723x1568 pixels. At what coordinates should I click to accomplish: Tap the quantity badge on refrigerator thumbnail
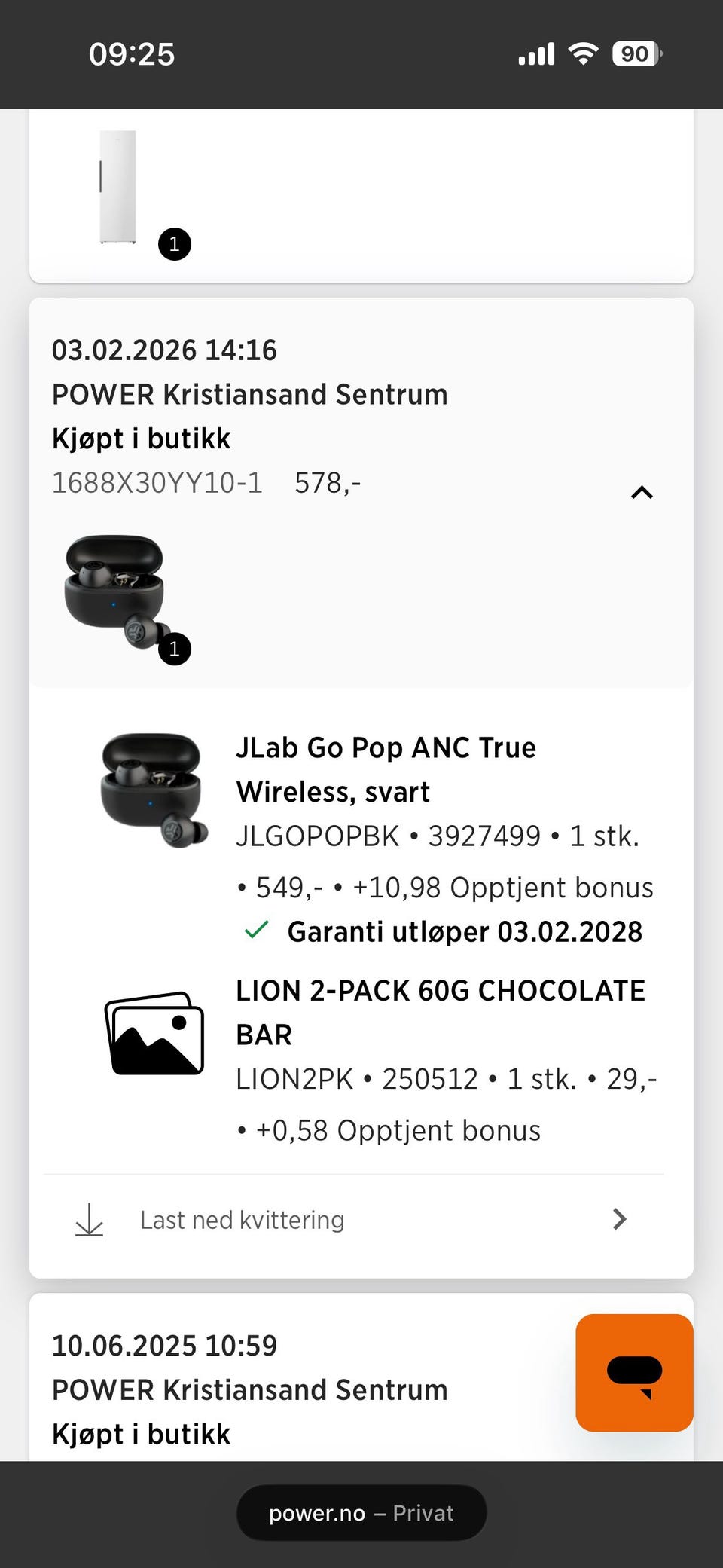tap(175, 244)
